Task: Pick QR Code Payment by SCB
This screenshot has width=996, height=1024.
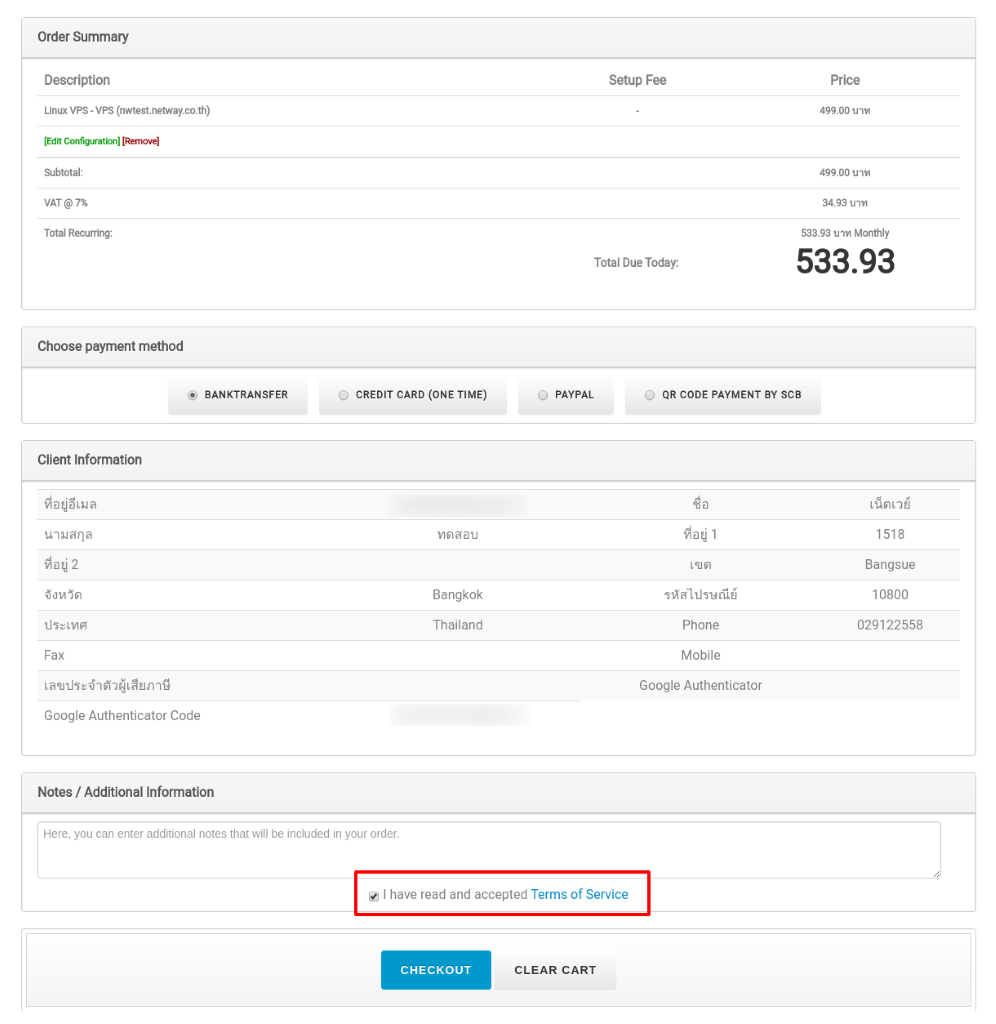Action: coord(723,395)
